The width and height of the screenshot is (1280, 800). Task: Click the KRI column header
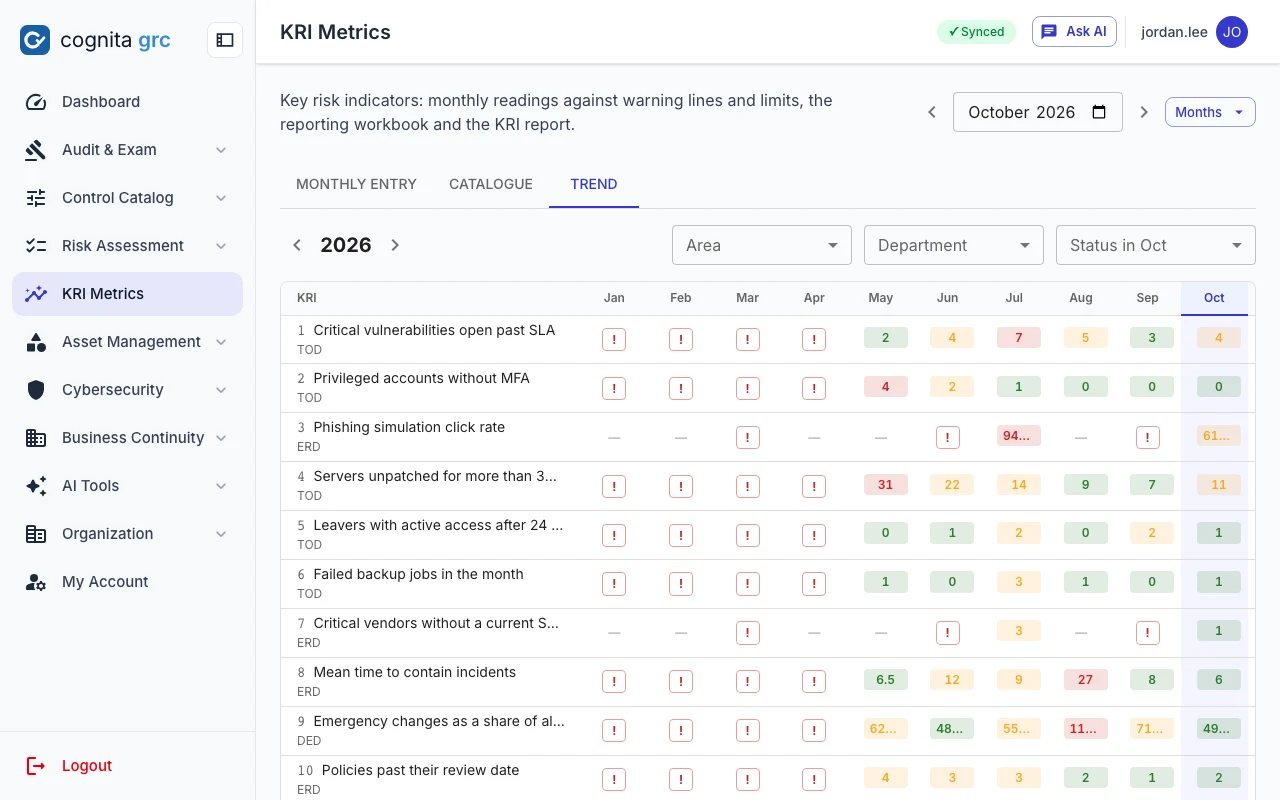[307, 298]
